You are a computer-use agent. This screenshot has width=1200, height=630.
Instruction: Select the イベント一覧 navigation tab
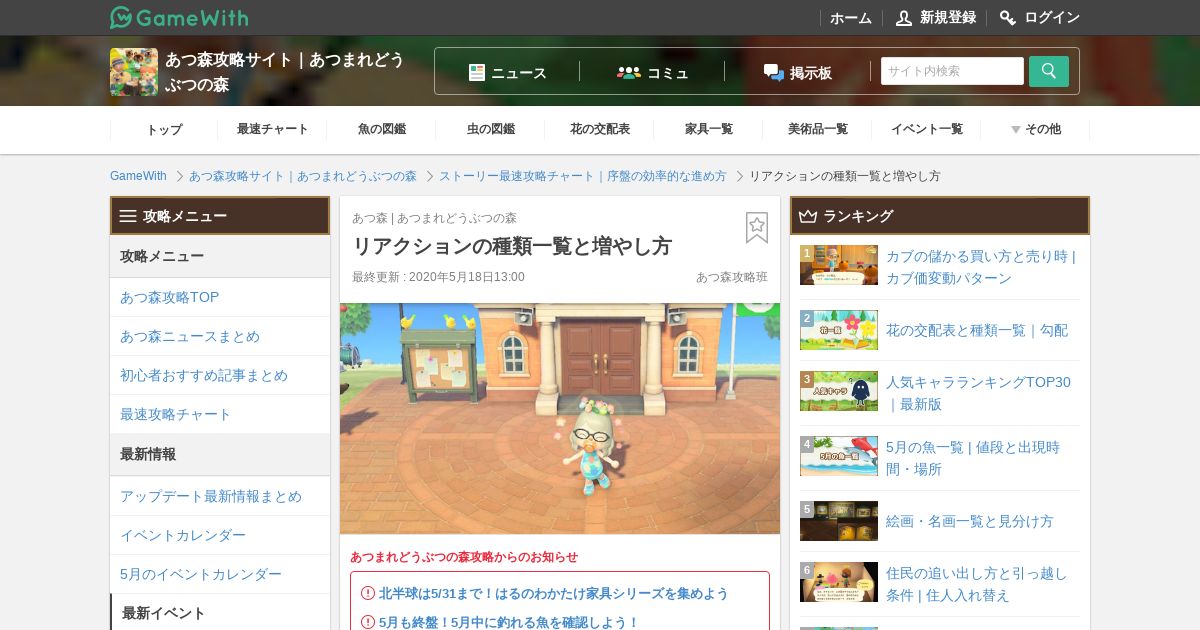click(x=927, y=129)
